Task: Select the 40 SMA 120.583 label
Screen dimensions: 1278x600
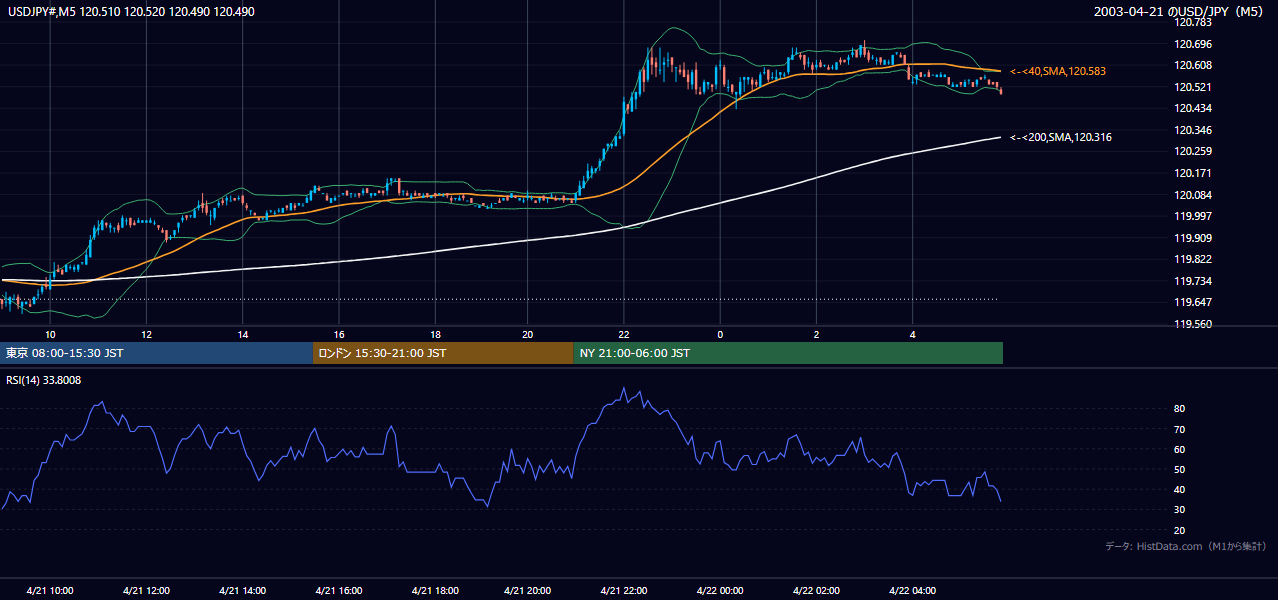Action: [x=1058, y=72]
